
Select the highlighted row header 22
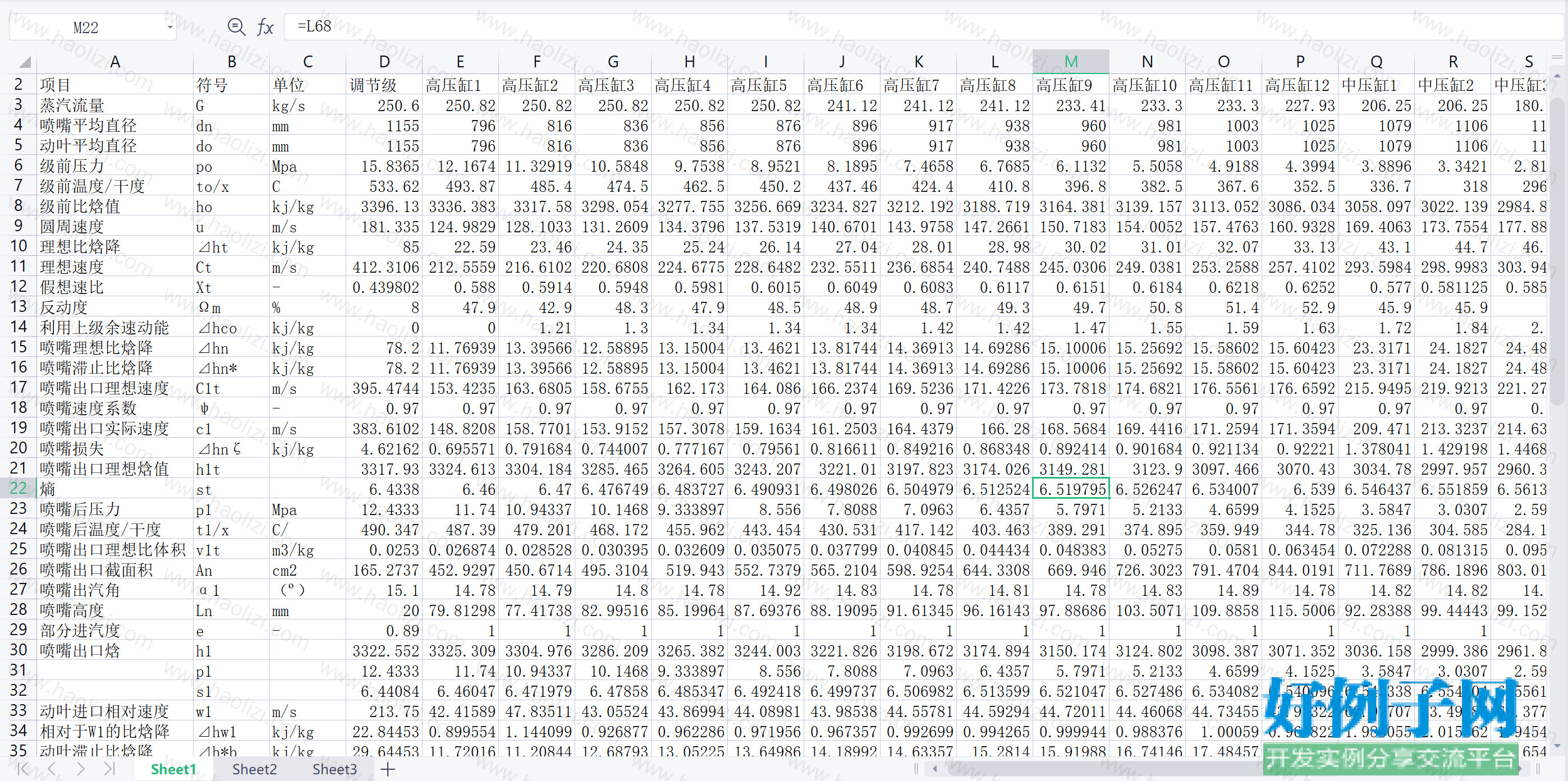point(19,488)
